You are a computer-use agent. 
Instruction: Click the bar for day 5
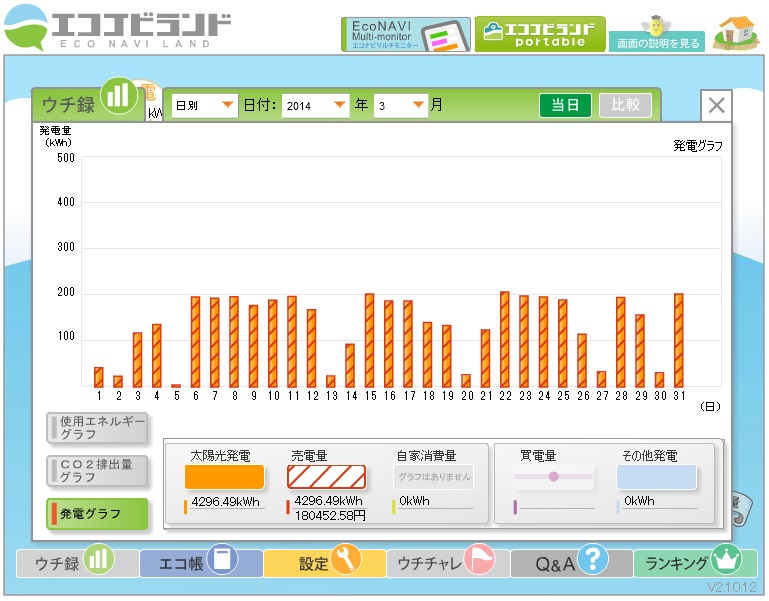(176, 386)
